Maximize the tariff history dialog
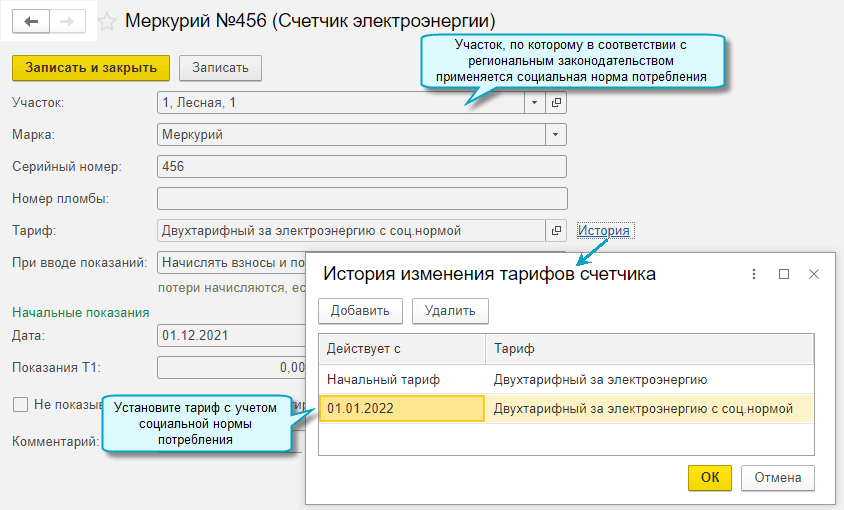The width and height of the screenshot is (844, 510). click(784, 274)
